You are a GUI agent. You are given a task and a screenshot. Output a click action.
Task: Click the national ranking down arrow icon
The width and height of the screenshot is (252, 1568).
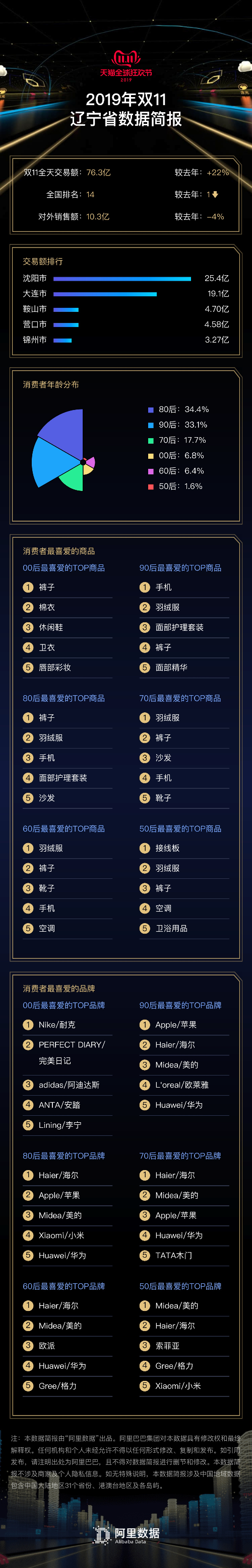(x=215, y=195)
